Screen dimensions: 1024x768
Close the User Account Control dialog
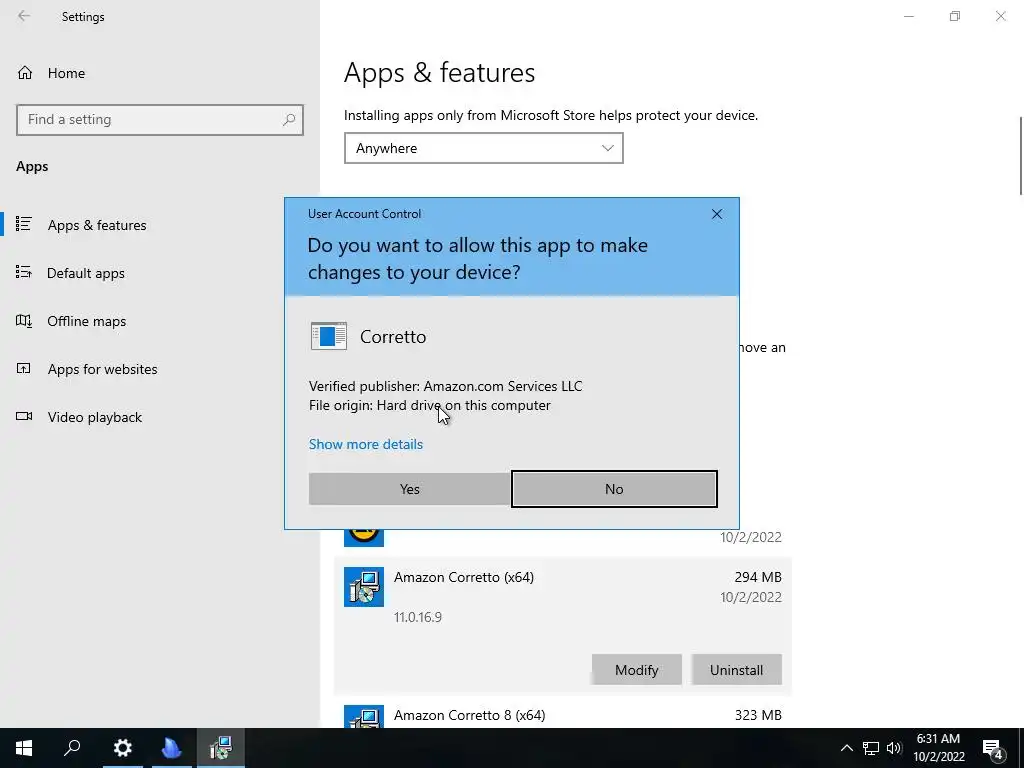(x=716, y=214)
